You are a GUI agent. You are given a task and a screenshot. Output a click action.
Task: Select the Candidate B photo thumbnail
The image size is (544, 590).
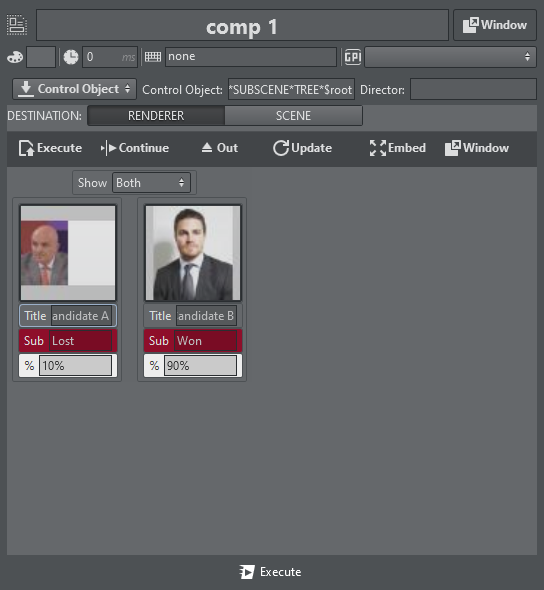coord(193,253)
